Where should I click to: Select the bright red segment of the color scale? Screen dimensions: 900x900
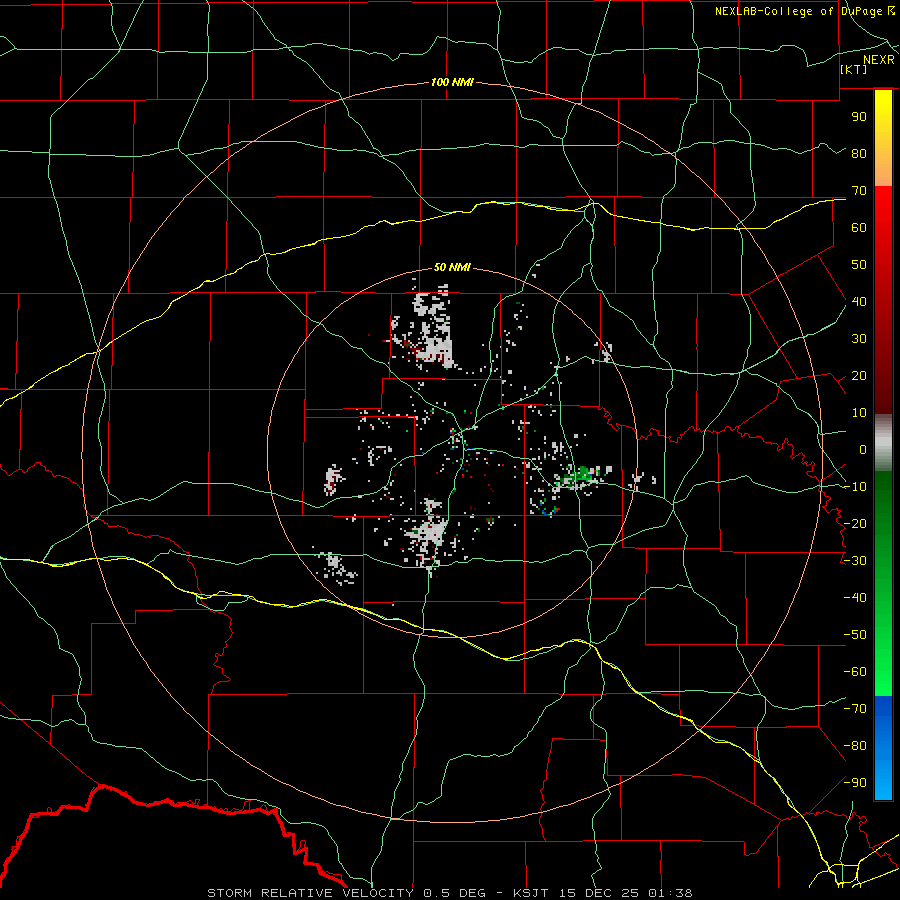pyautogui.click(x=883, y=212)
